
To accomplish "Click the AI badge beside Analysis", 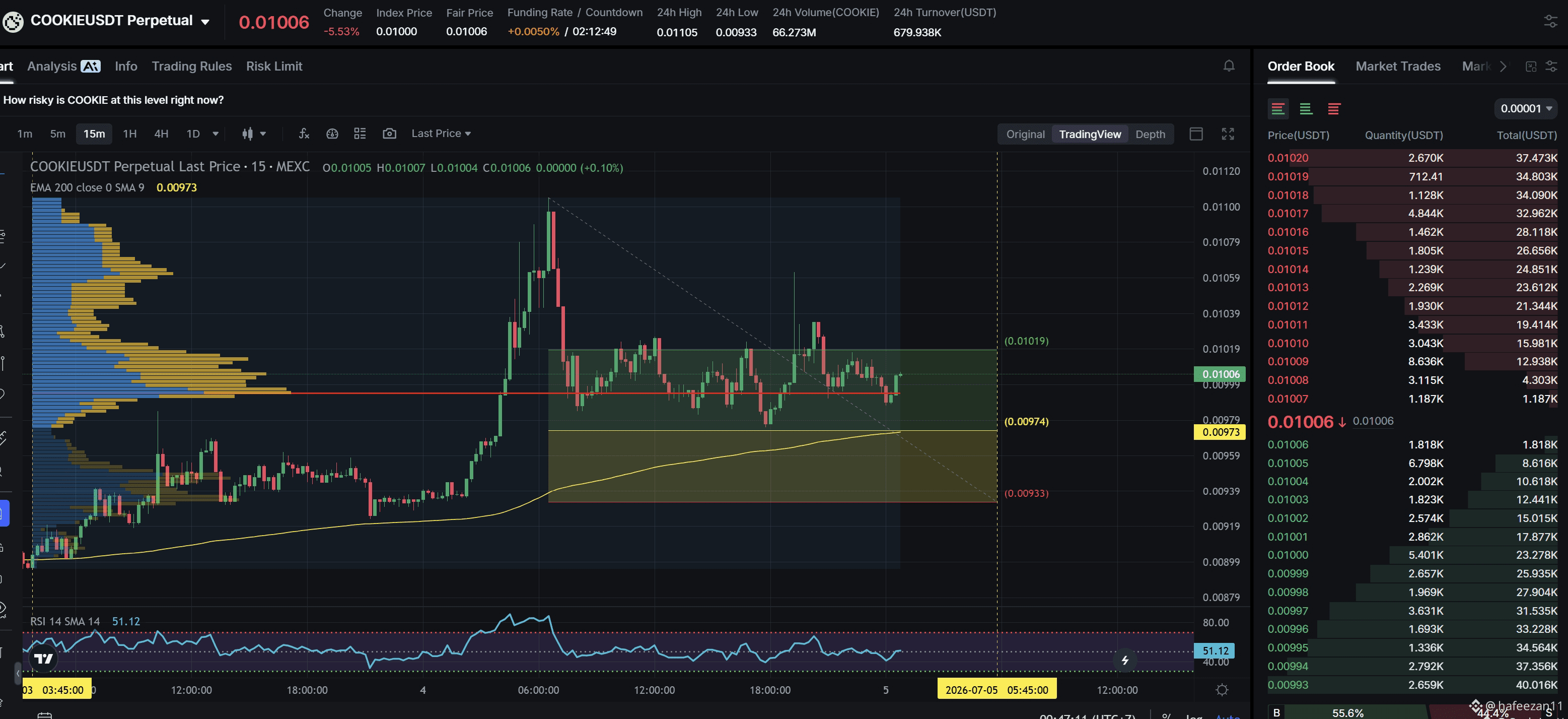I will click(91, 66).
